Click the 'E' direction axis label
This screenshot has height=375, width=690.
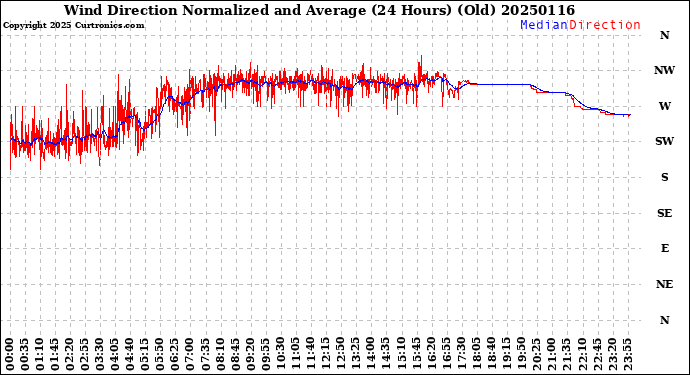[x=665, y=249]
